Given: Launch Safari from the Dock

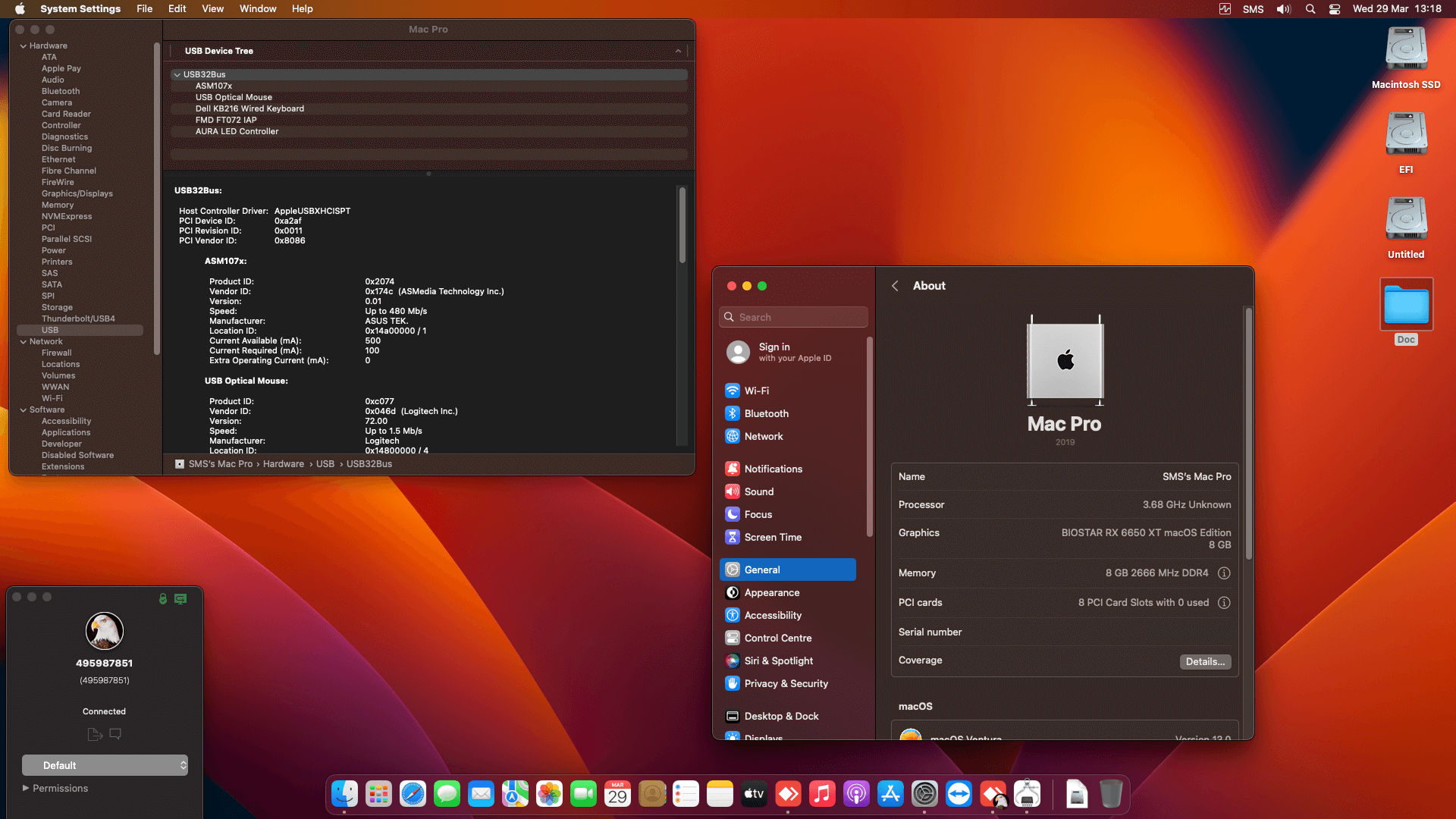Looking at the screenshot, I should pyautogui.click(x=413, y=794).
